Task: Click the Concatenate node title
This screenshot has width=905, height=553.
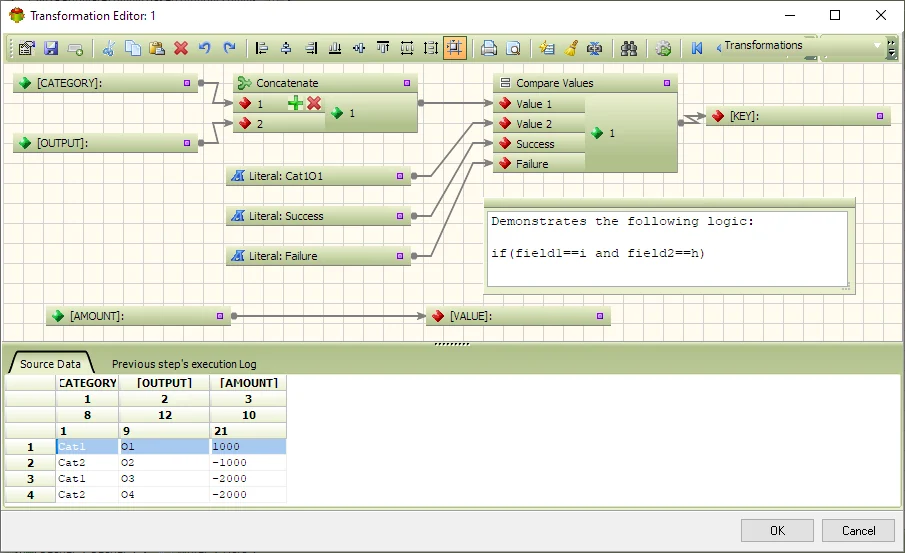Action: (287, 83)
